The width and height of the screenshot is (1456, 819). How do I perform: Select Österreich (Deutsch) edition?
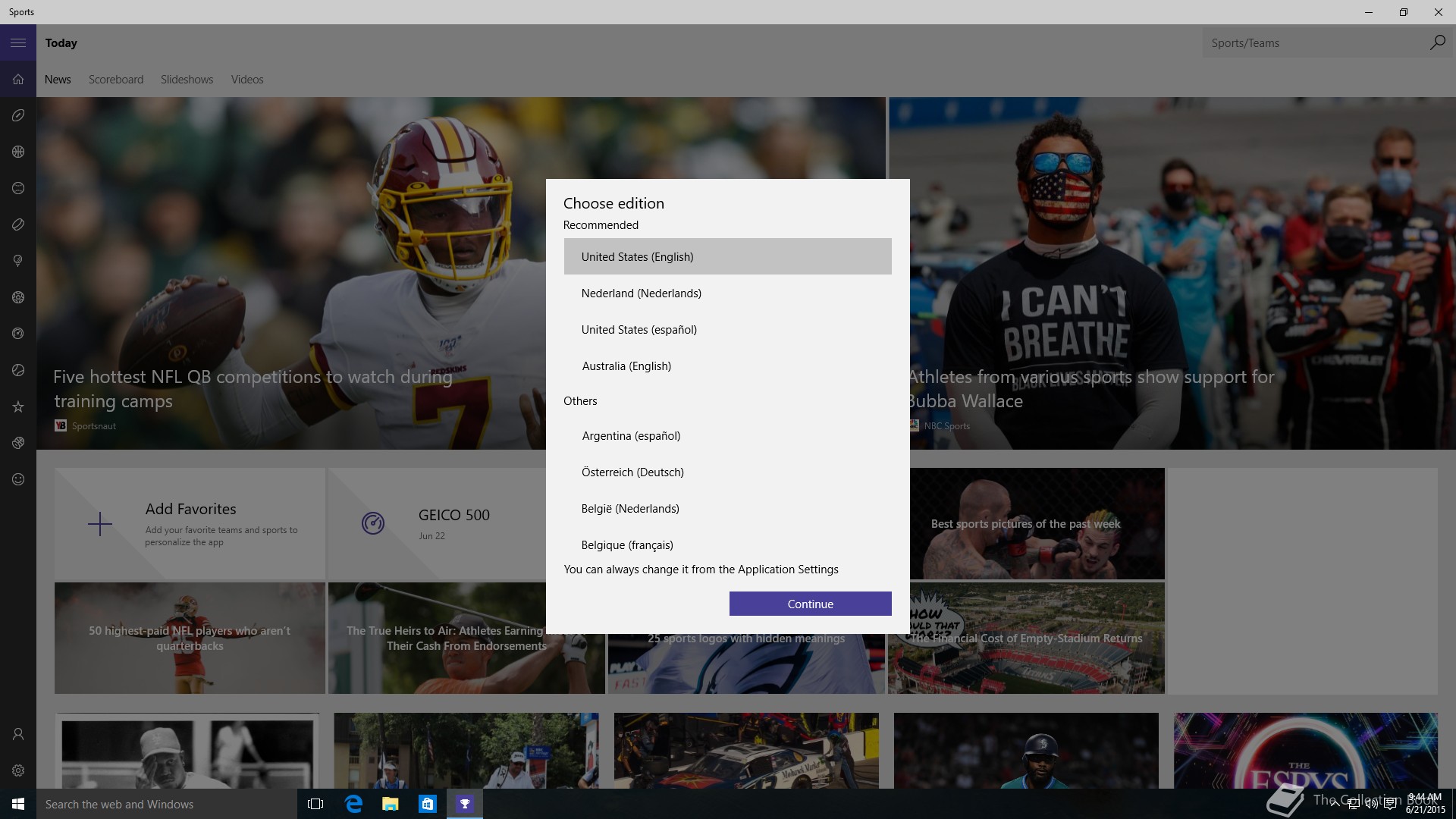(x=727, y=472)
